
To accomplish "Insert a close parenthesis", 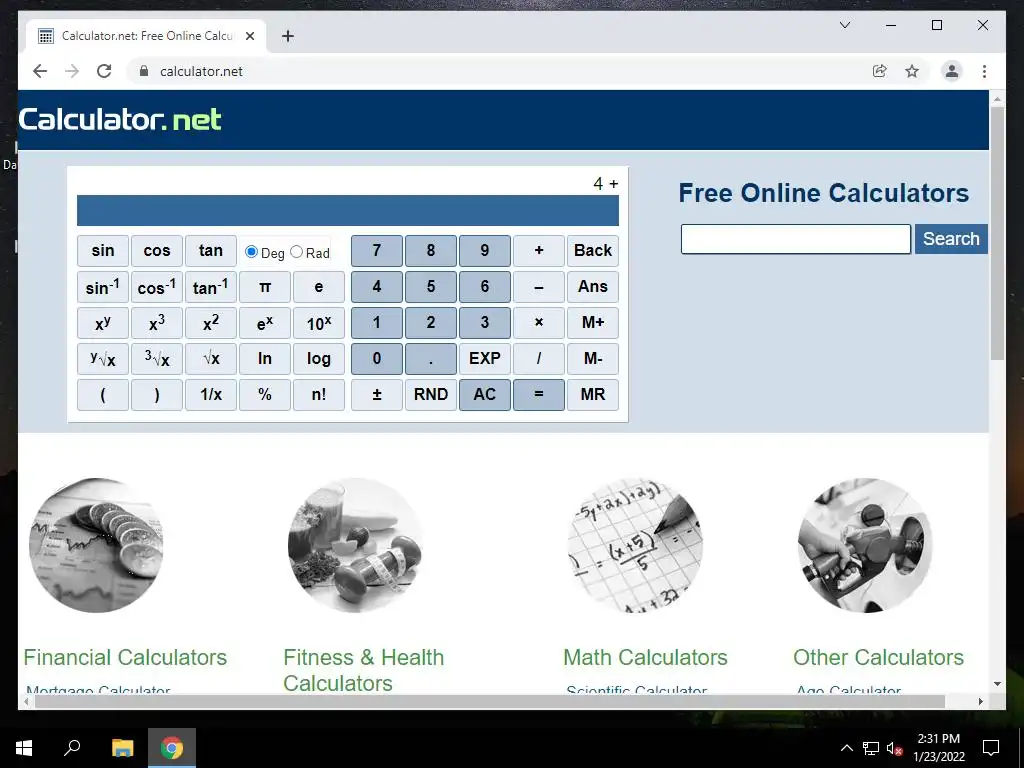I will [157, 394].
